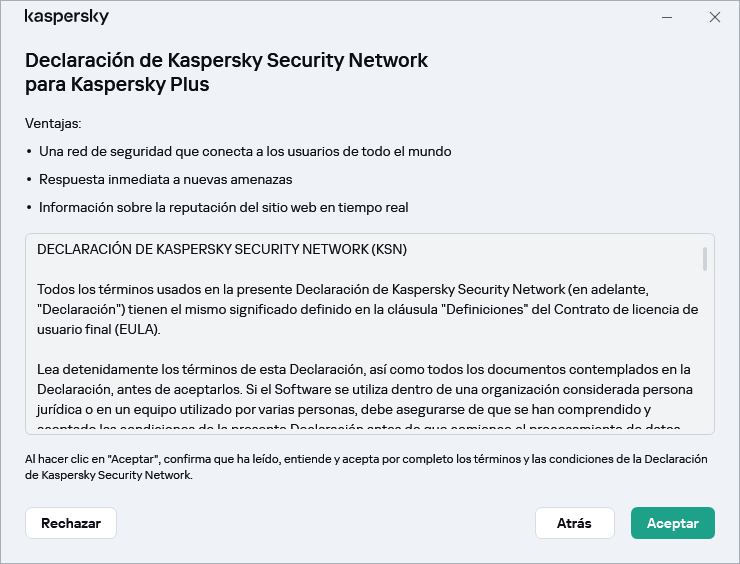Click the Al hacer clic en Aceptar notice
Viewport: 740px width, 564px height.
point(367,467)
